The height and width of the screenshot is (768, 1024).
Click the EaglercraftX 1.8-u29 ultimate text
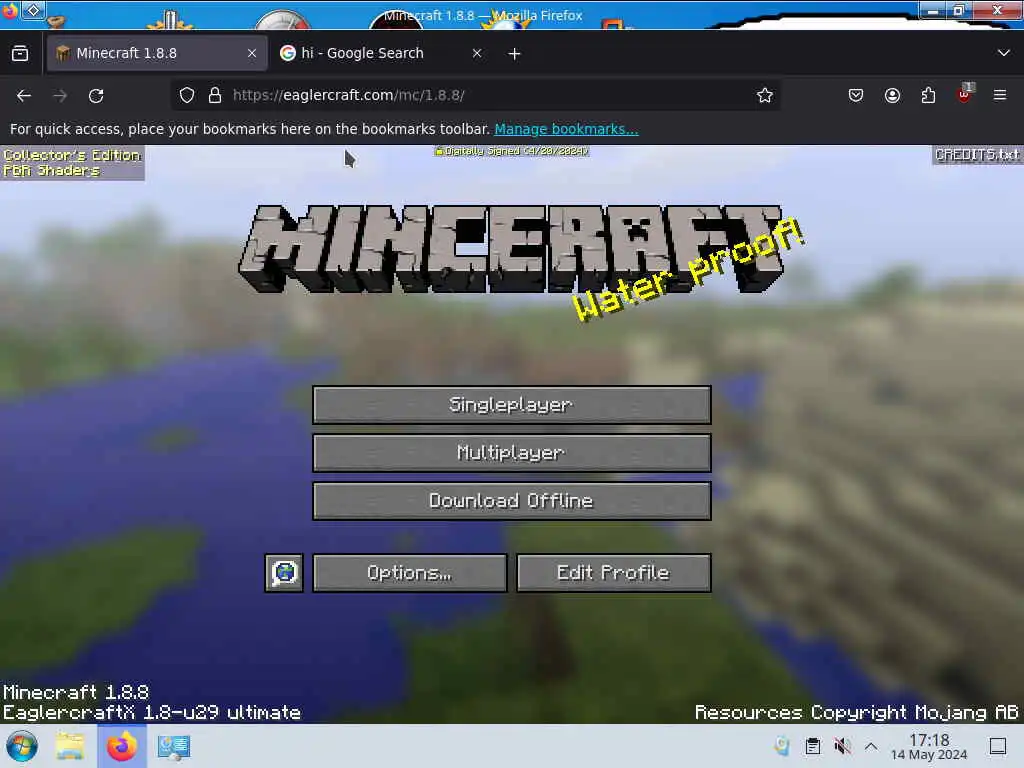[x=152, y=712]
